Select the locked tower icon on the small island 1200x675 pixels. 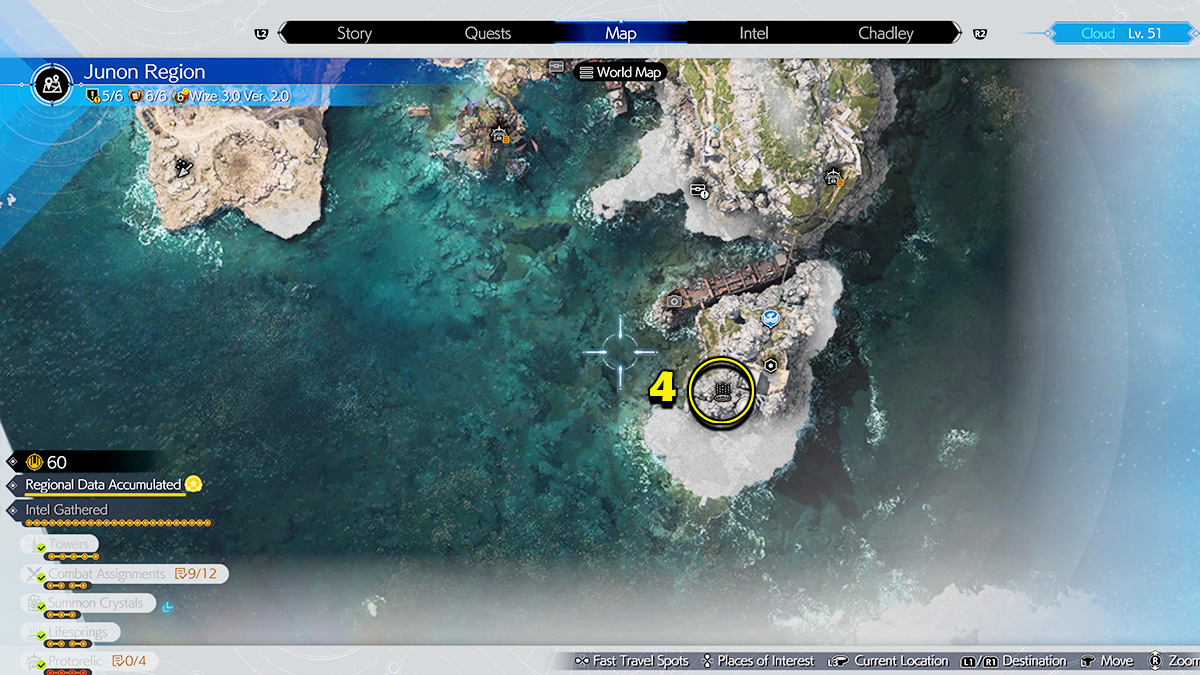499,135
